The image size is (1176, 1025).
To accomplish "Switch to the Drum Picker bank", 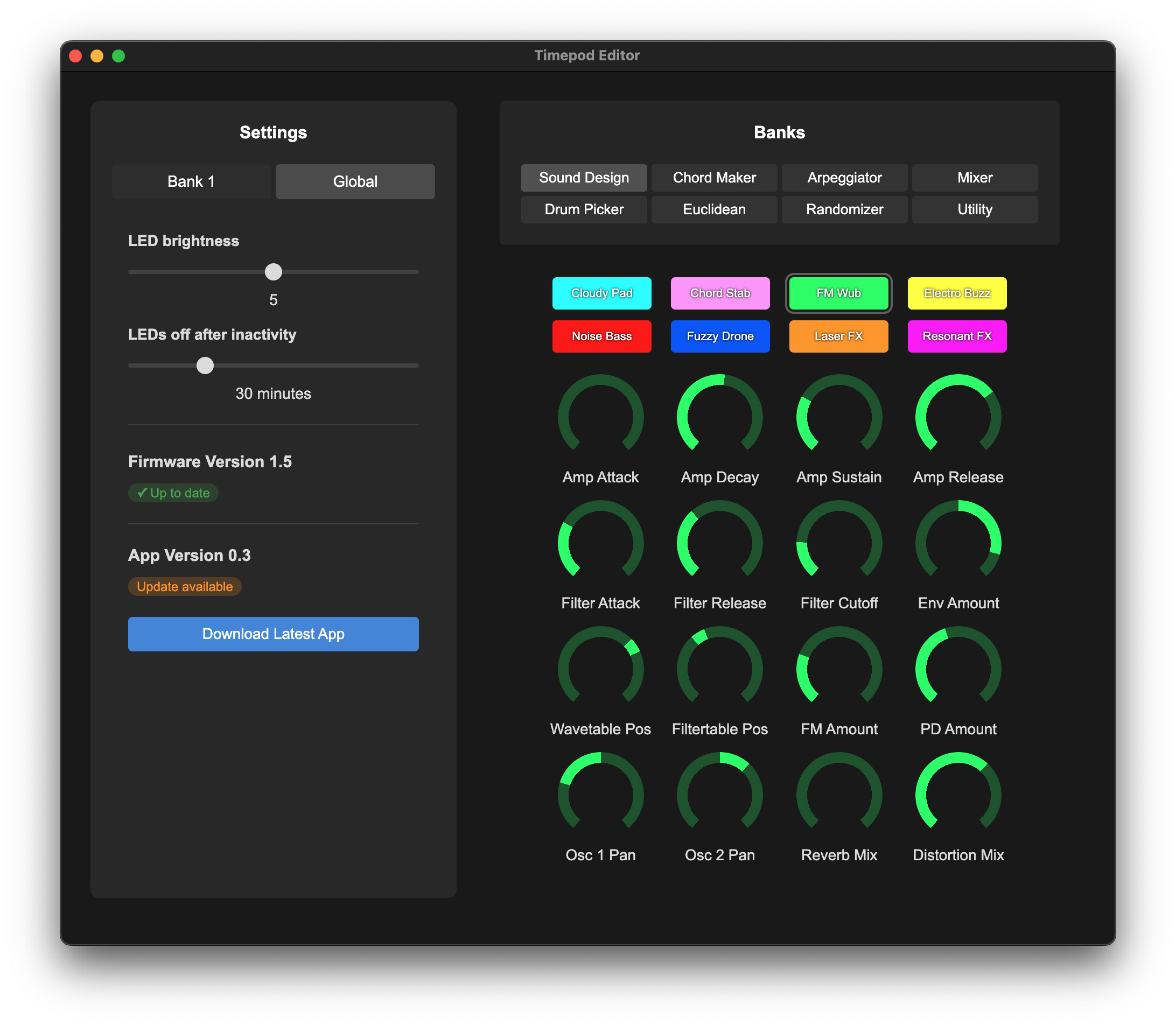I will (584, 209).
